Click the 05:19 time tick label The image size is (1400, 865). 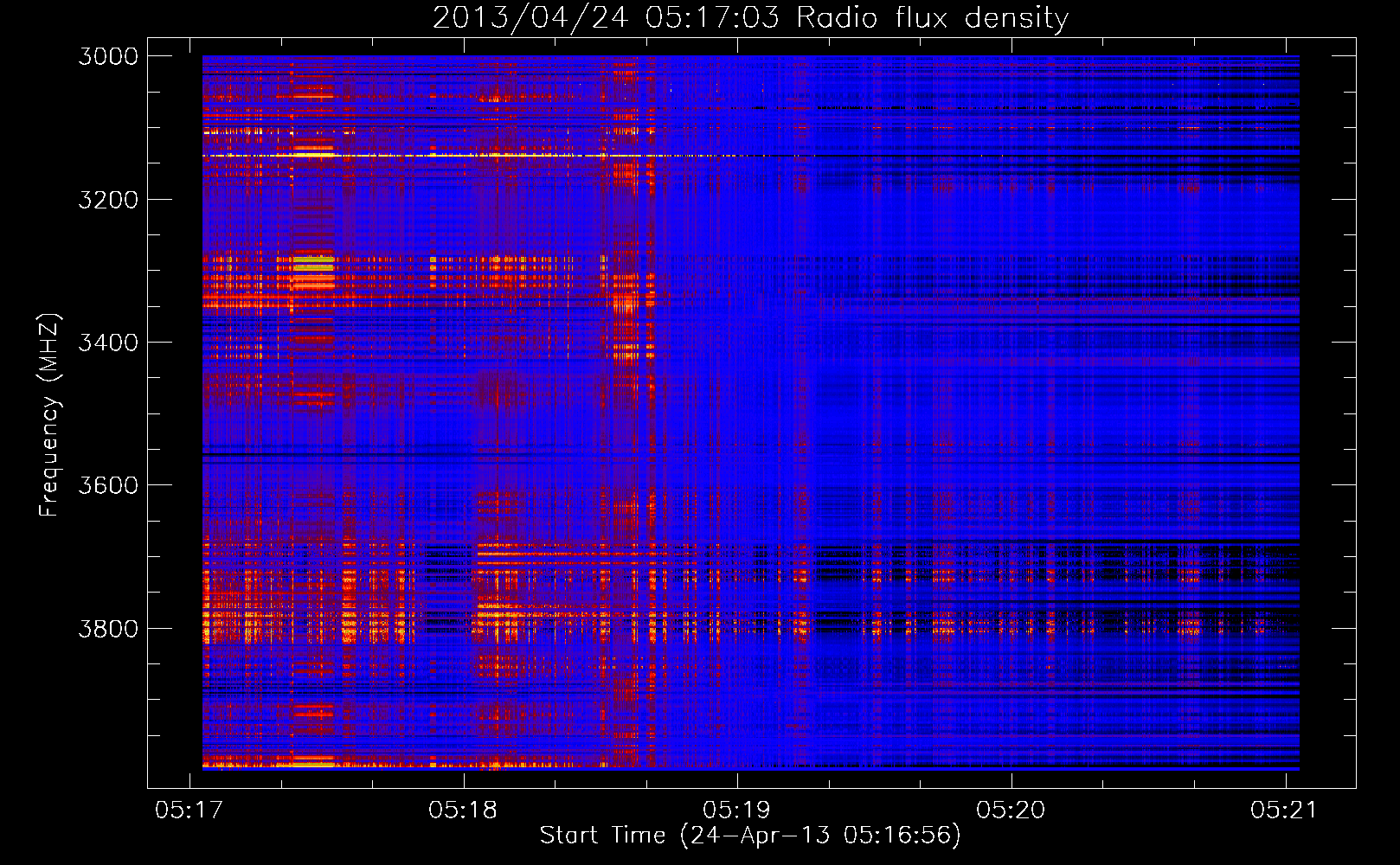(x=737, y=810)
